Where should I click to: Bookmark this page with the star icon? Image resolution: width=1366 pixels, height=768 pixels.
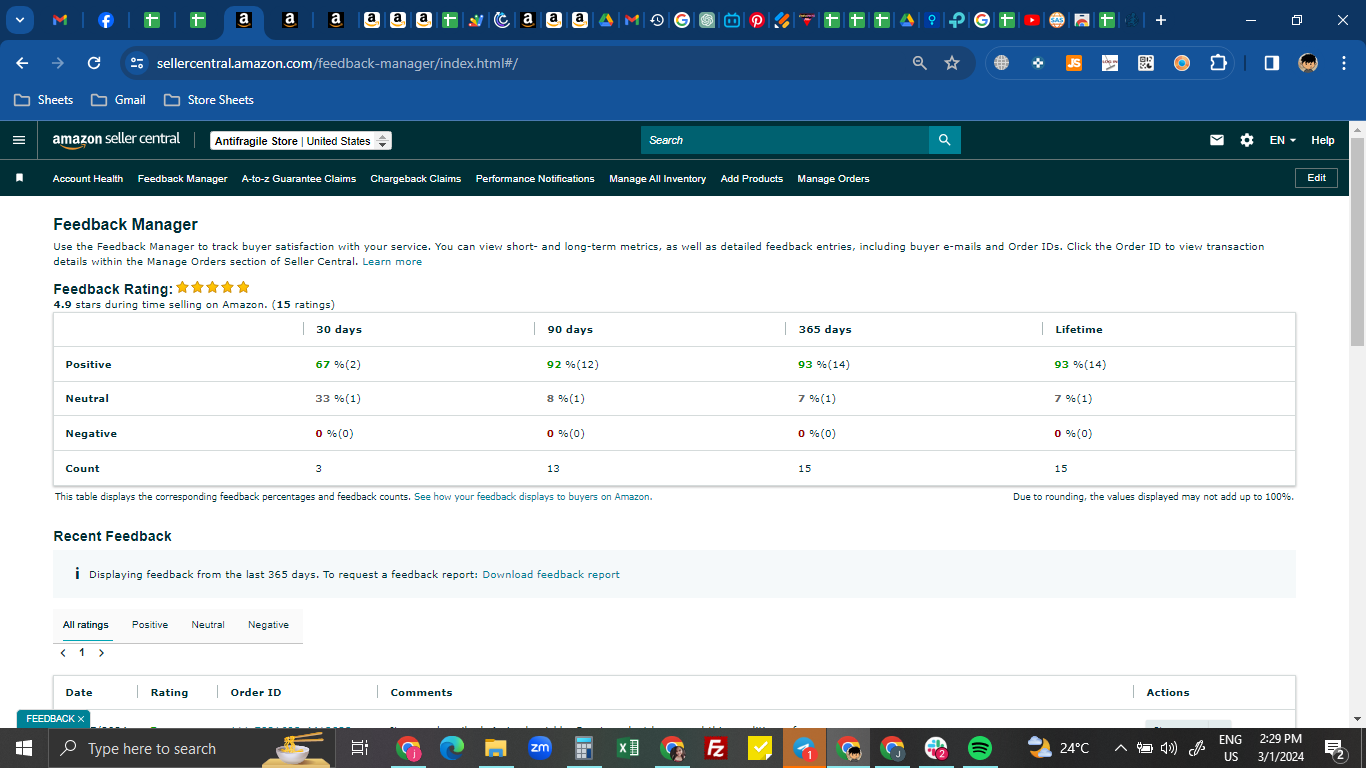pyautogui.click(x=952, y=63)
